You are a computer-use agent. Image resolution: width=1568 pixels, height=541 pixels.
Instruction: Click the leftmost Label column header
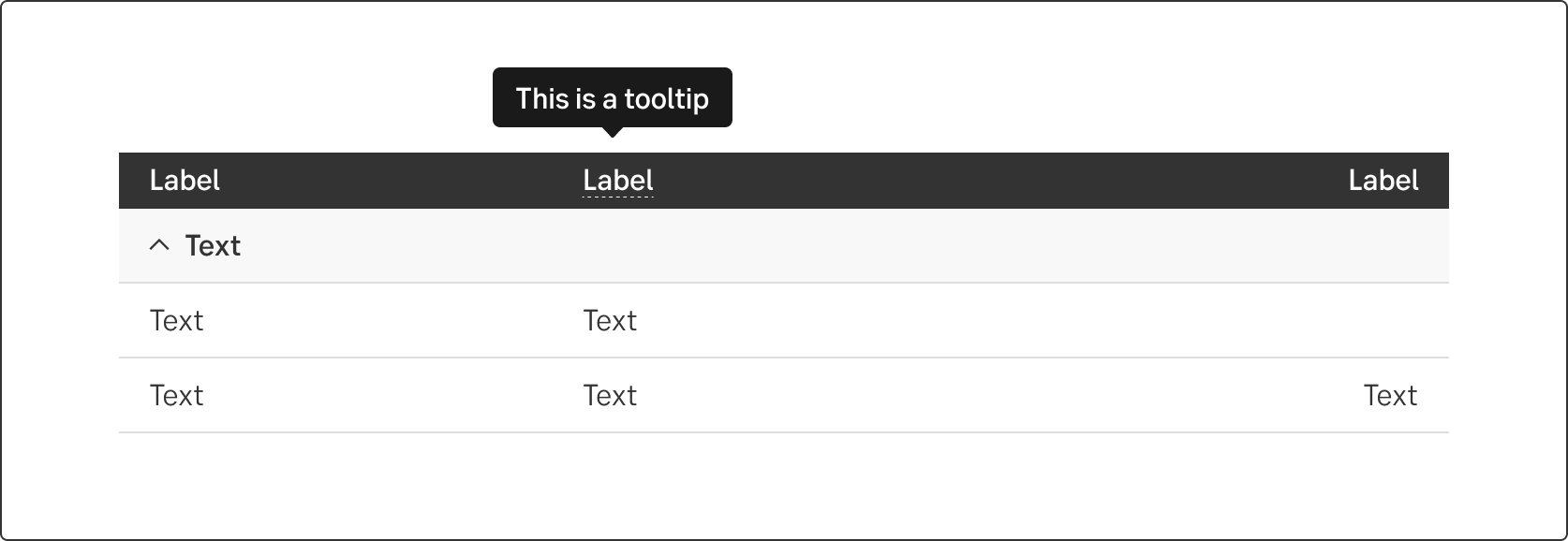[x=185, y=180]
